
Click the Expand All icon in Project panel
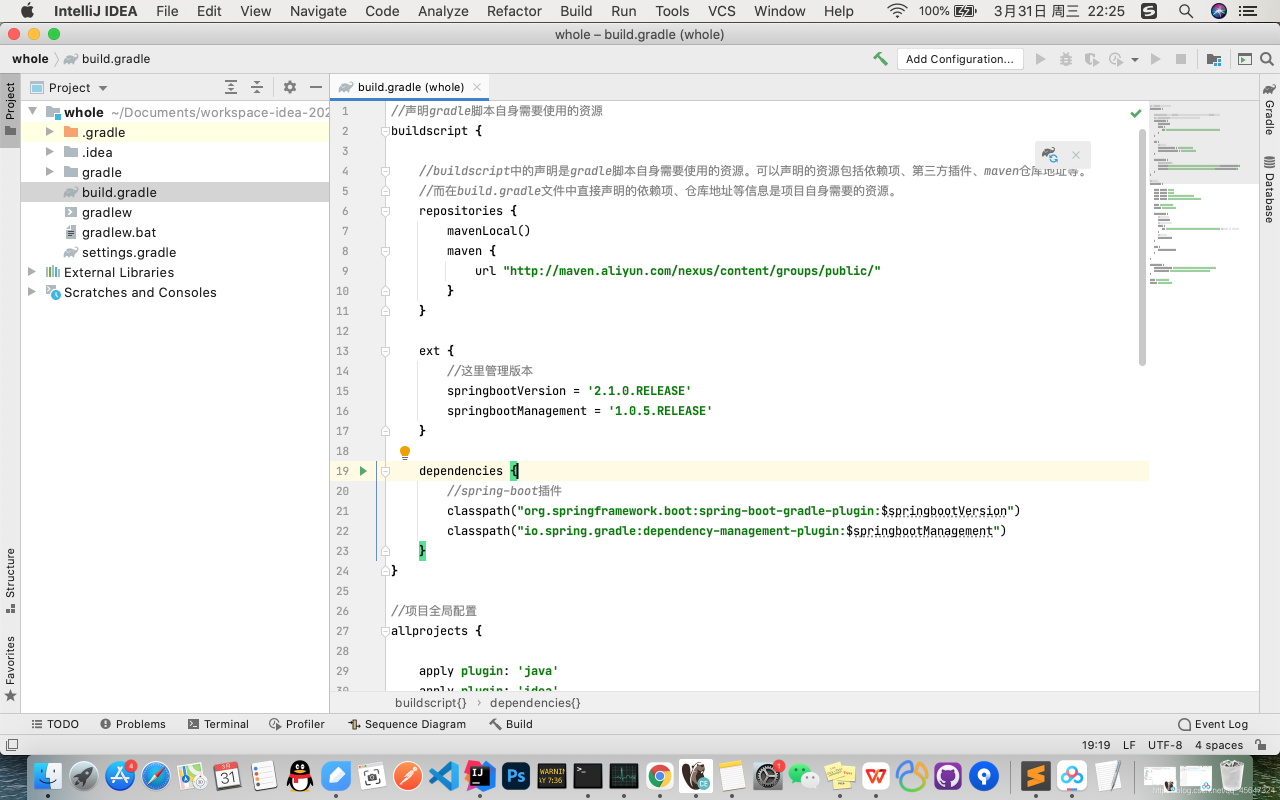(x=231, y=87)
